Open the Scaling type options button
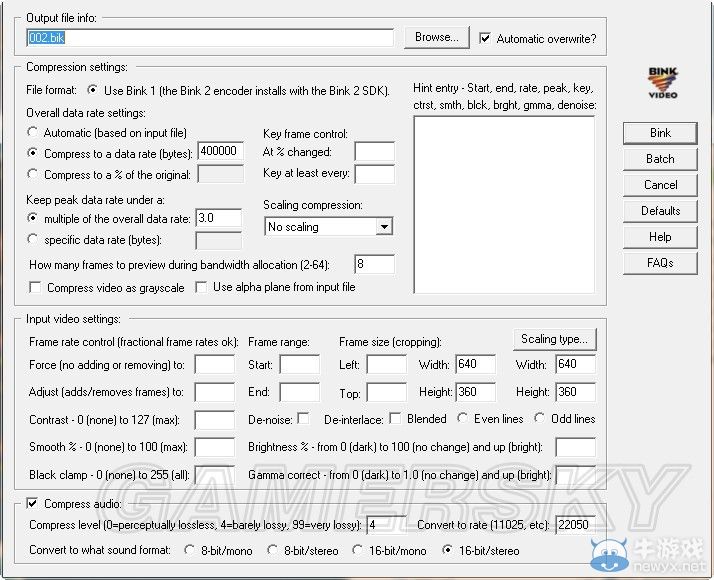Screen dimensions: 714x580 554,339
